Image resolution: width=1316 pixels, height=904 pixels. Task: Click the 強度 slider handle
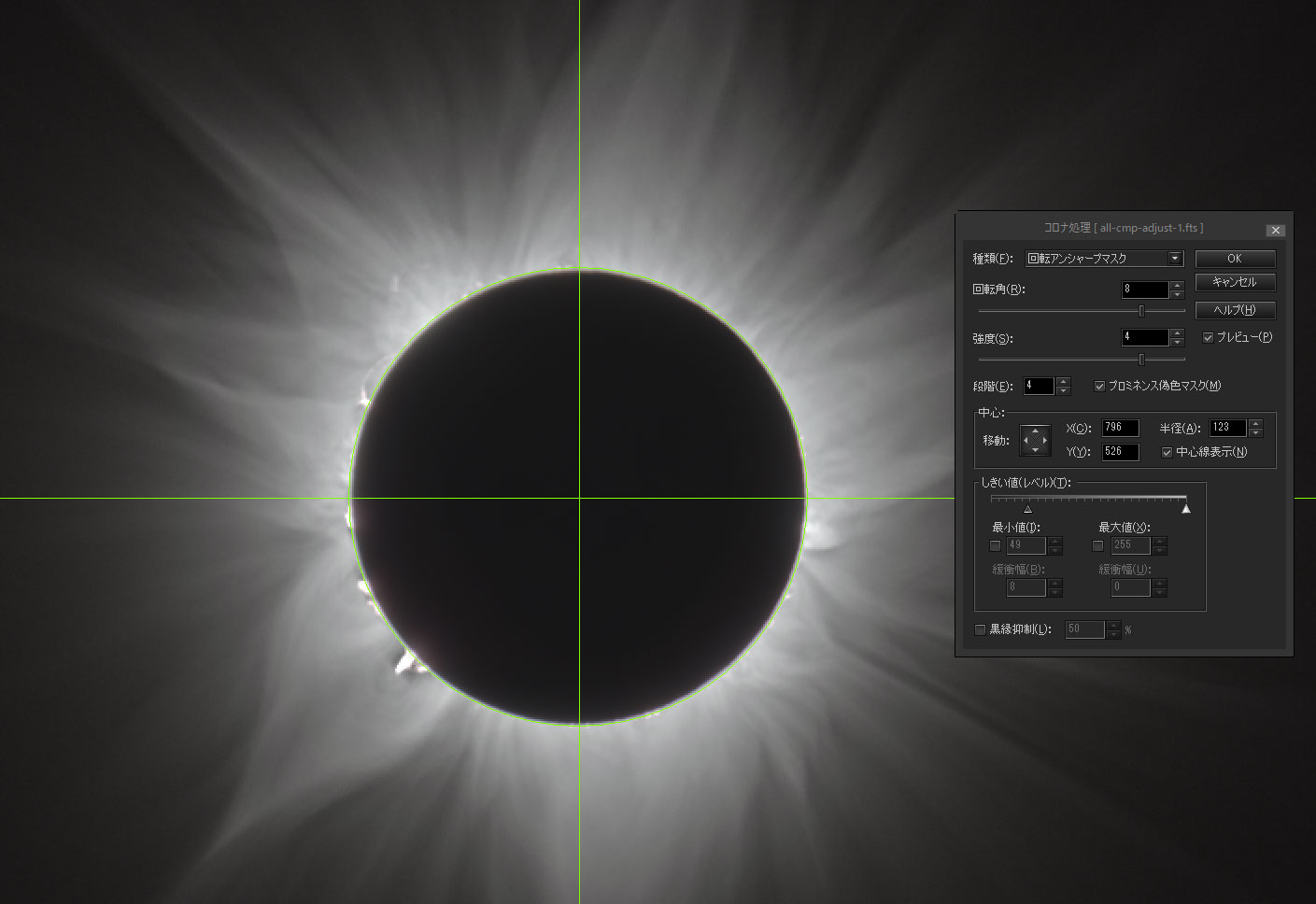(1141, 359)
